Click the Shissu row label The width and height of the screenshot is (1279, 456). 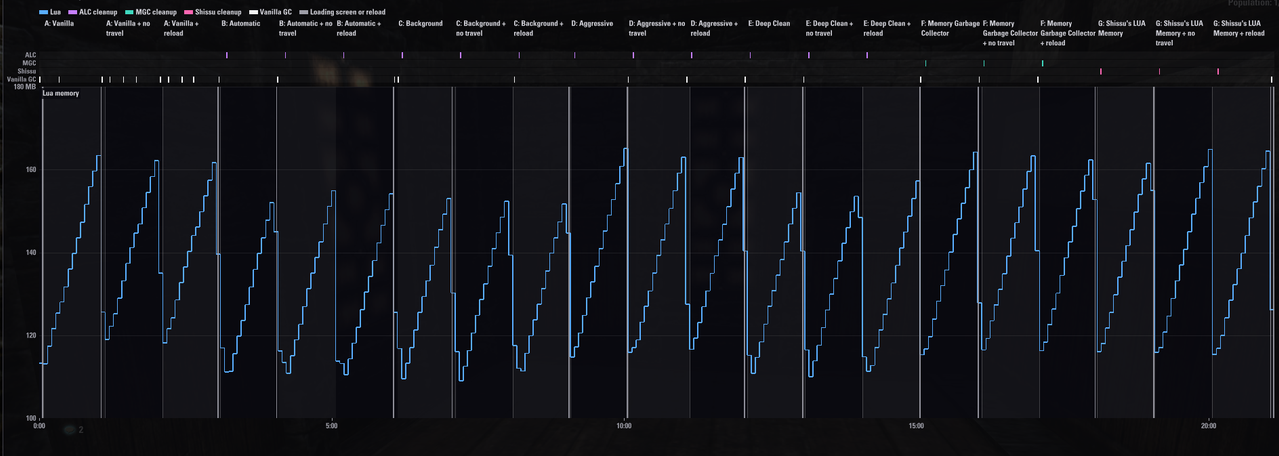point(27,71)
